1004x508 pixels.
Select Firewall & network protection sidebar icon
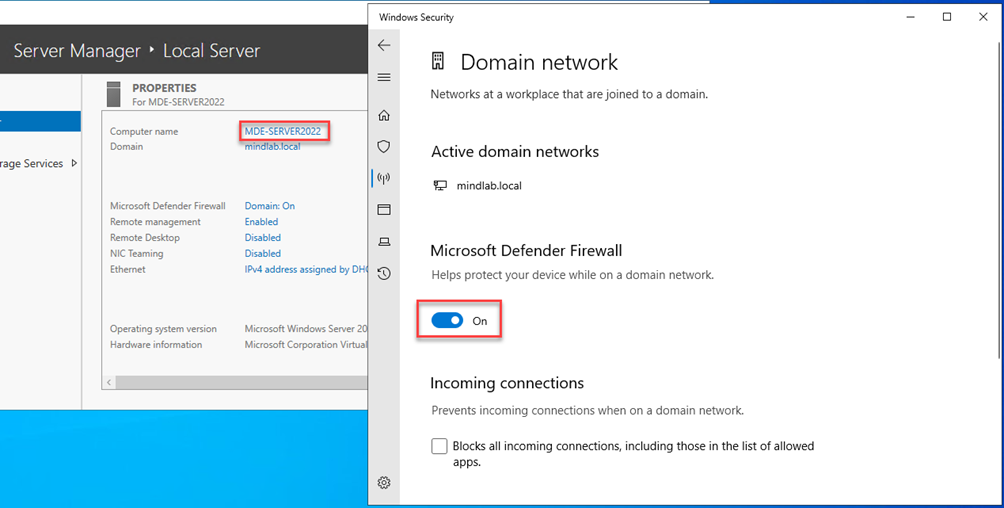point(384,178)
